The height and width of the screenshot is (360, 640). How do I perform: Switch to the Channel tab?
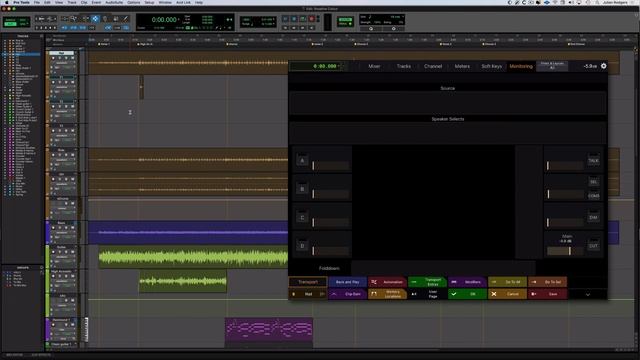click(x=433, y=66)
